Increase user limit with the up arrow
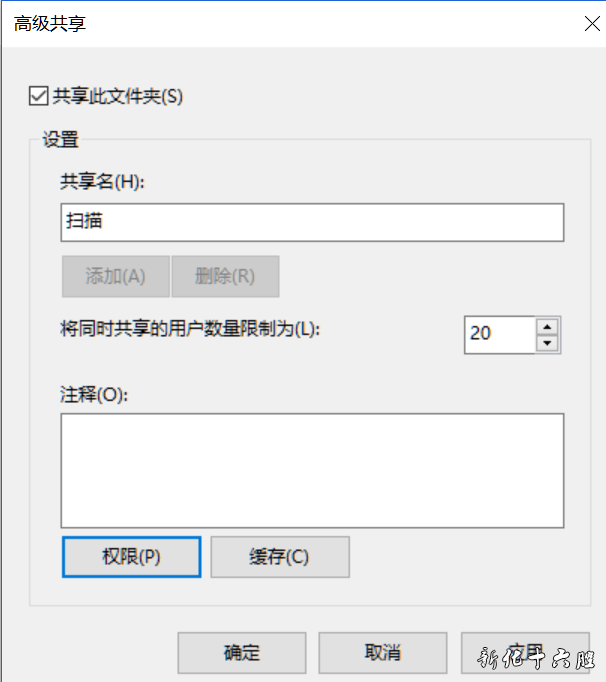606x682 pixels. pyautogui.click(x=547, y=326)
